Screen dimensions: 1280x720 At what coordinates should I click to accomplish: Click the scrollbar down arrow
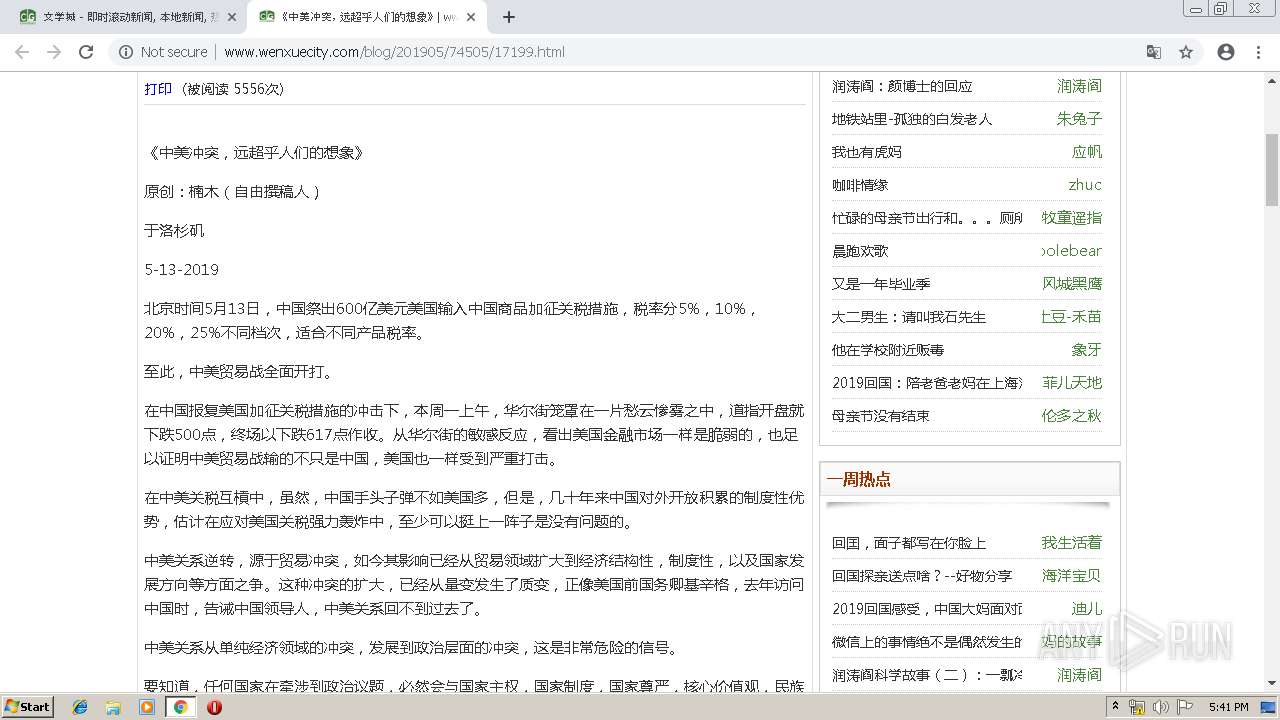click(x=1272, y=683)
